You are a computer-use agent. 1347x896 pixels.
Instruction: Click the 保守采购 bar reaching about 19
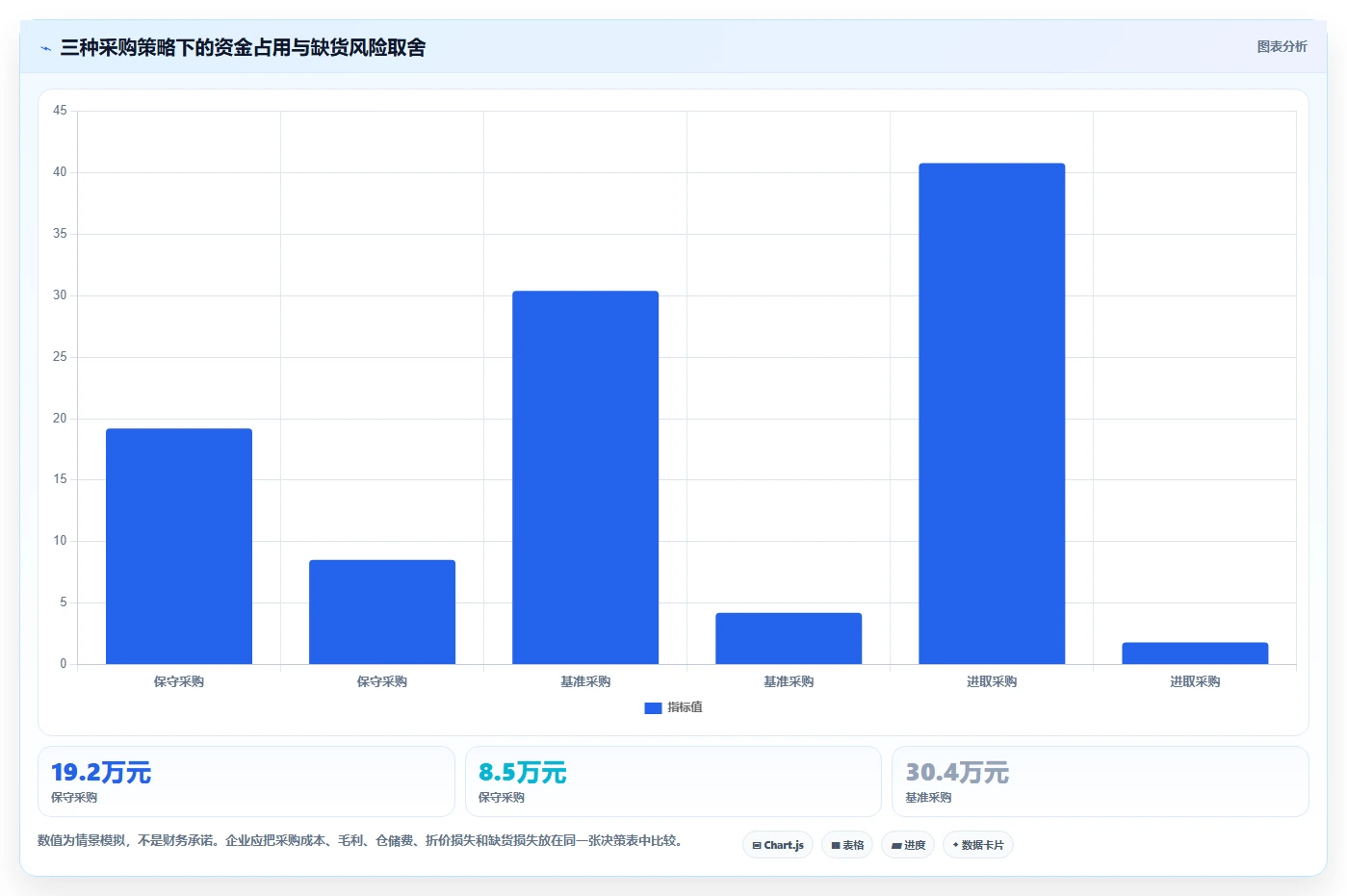[179, 546]
